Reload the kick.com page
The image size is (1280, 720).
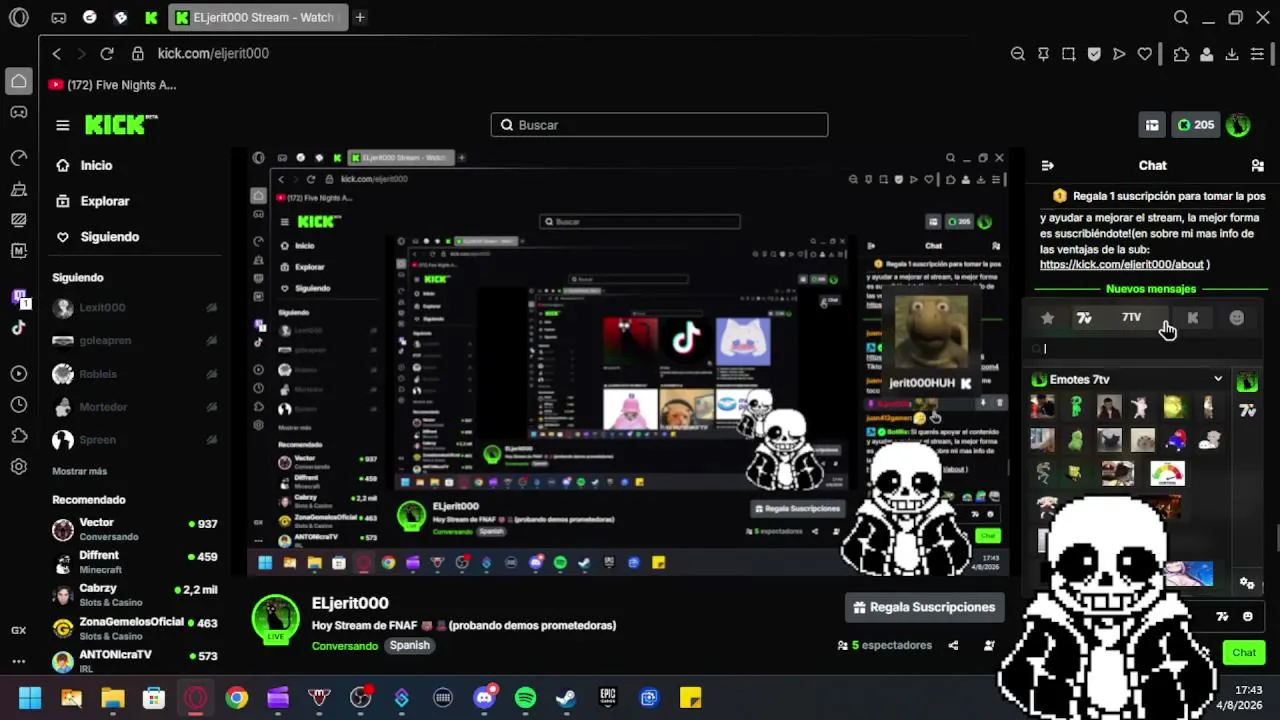(x=107, y=54)
